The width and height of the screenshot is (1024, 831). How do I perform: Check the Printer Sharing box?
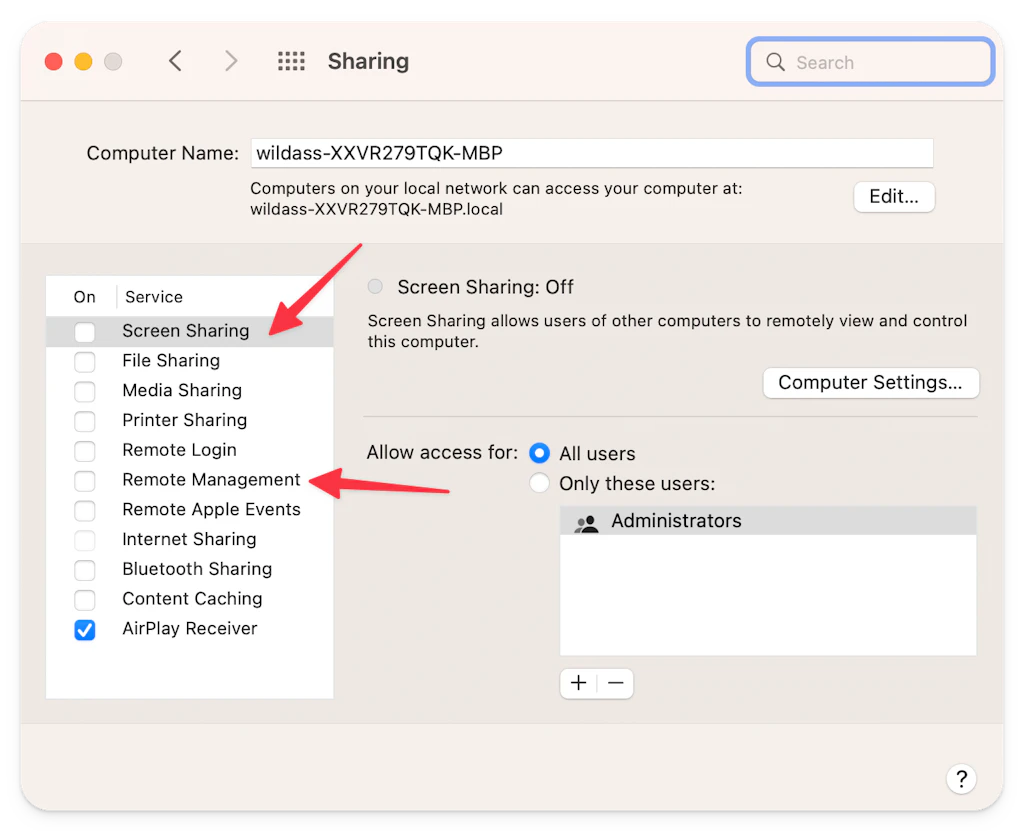coord(85,421)
